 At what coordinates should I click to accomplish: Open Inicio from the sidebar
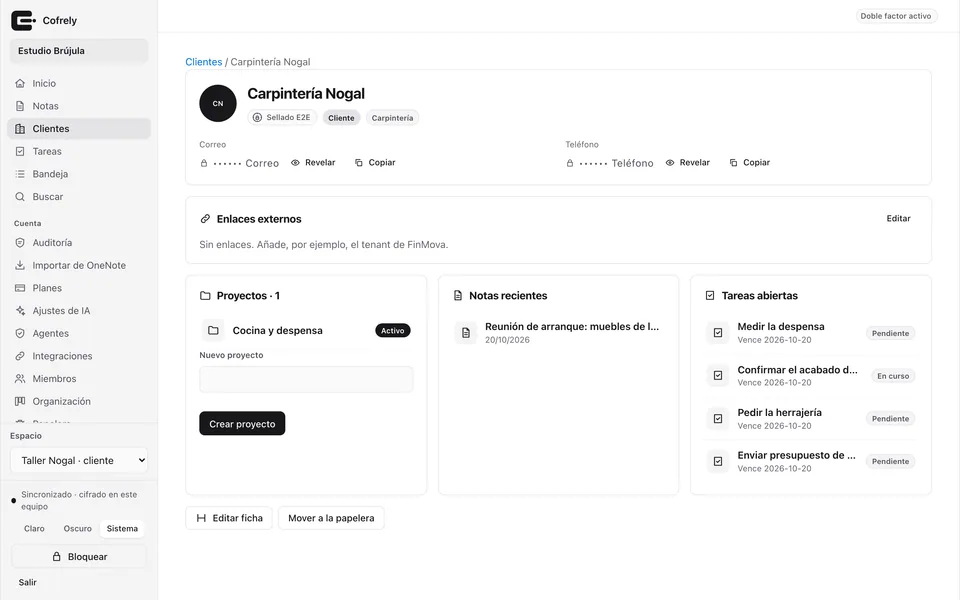[79, 83]
